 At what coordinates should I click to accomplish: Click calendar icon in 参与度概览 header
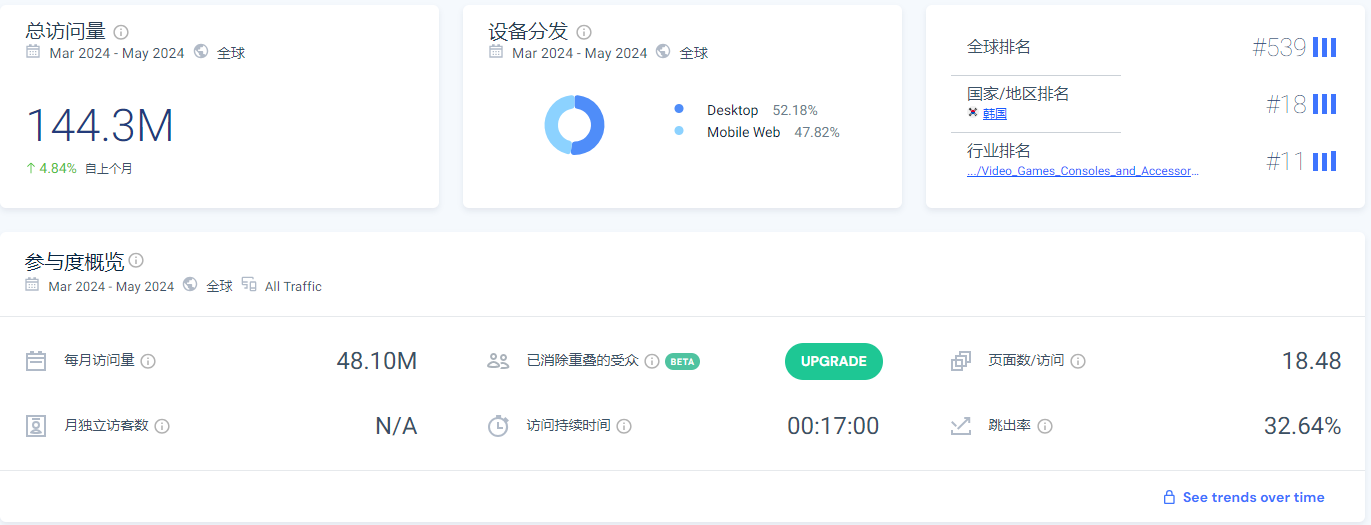32,285
